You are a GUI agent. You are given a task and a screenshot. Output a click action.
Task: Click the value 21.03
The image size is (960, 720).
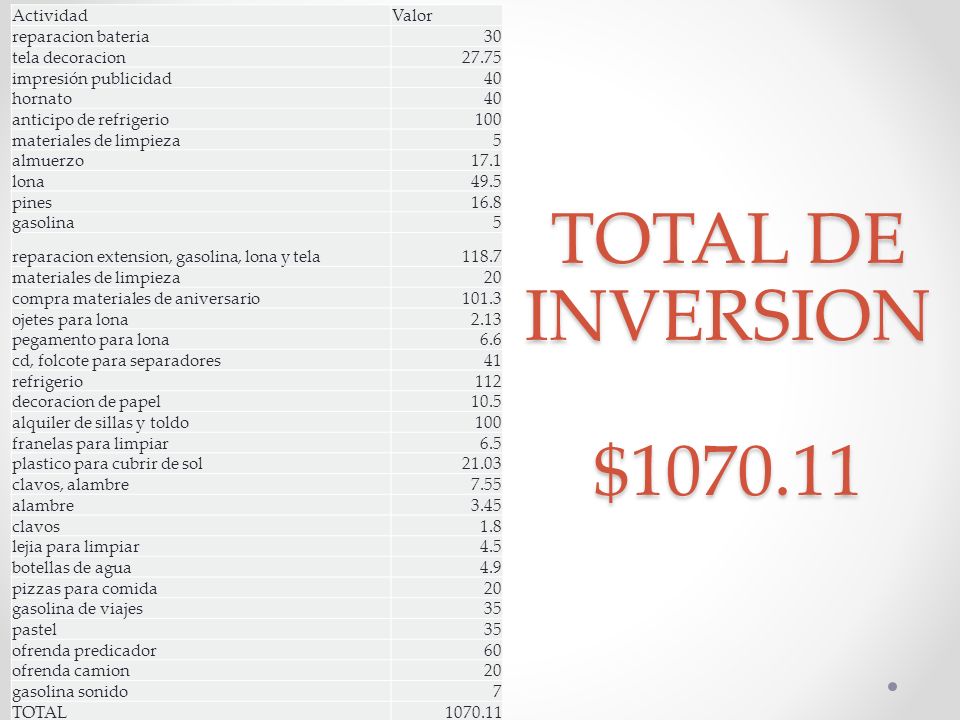click(481, 463)
